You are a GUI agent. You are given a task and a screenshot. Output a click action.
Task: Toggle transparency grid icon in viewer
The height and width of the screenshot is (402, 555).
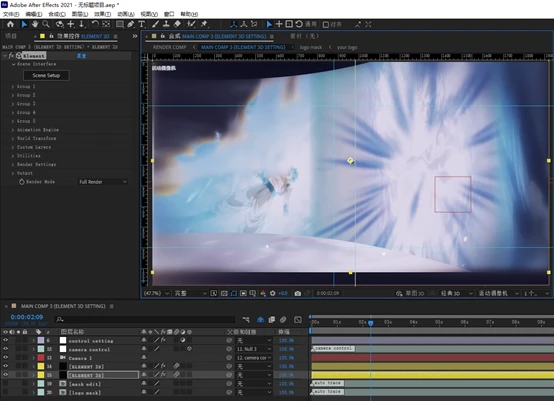(224, 293)
